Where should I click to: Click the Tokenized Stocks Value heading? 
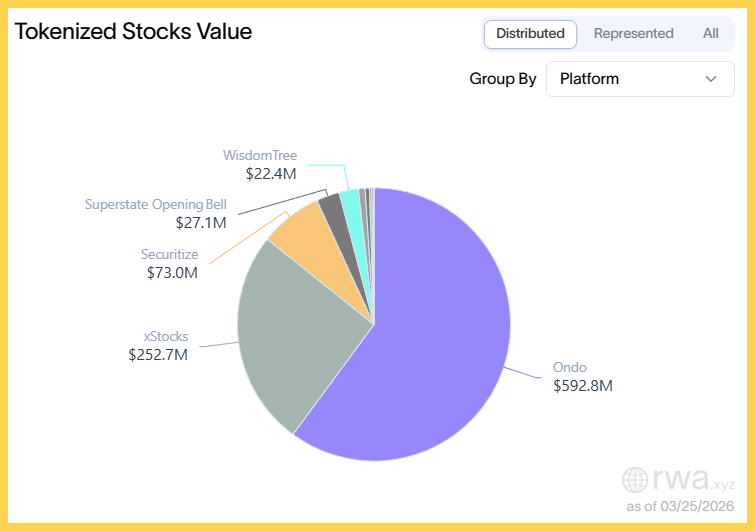click(133, 32)
